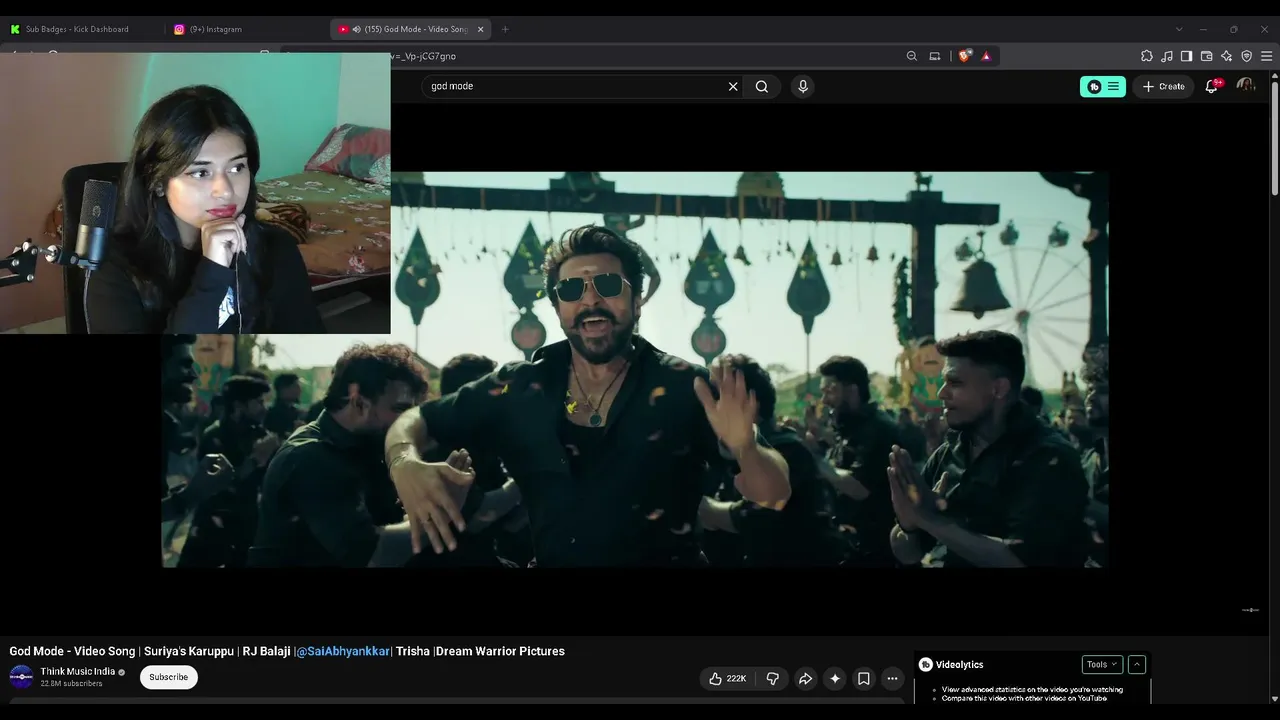Click the 22.8M subscribers text
Image resolution: width=1280 pixels, height=720 pixels.
pos(71,684)
